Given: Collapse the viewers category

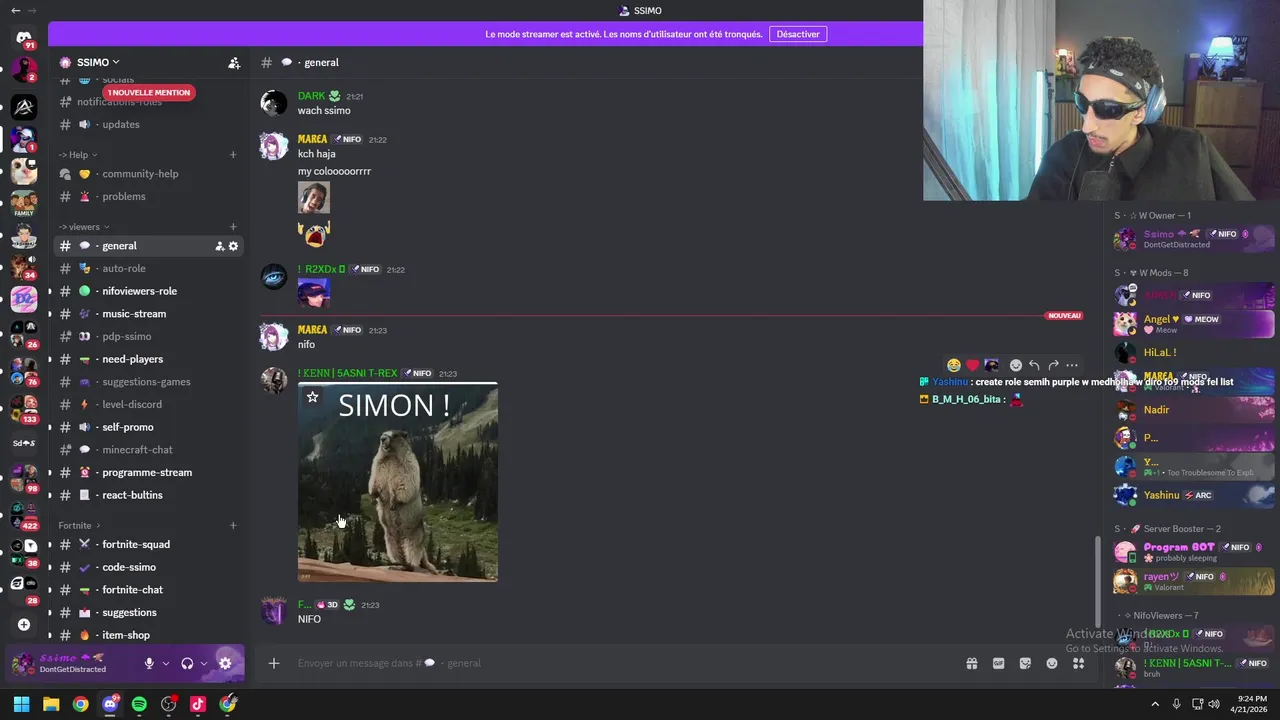Looking at the screenshot, I should 84,227.
